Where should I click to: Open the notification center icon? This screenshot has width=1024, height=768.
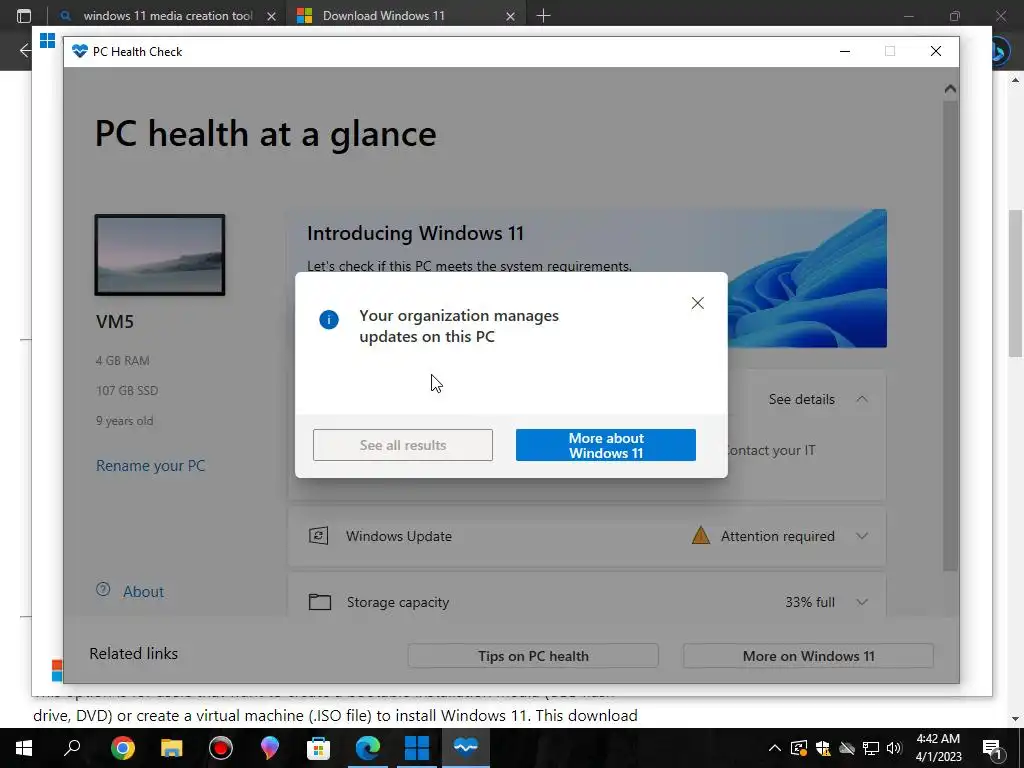coord(992,749)
